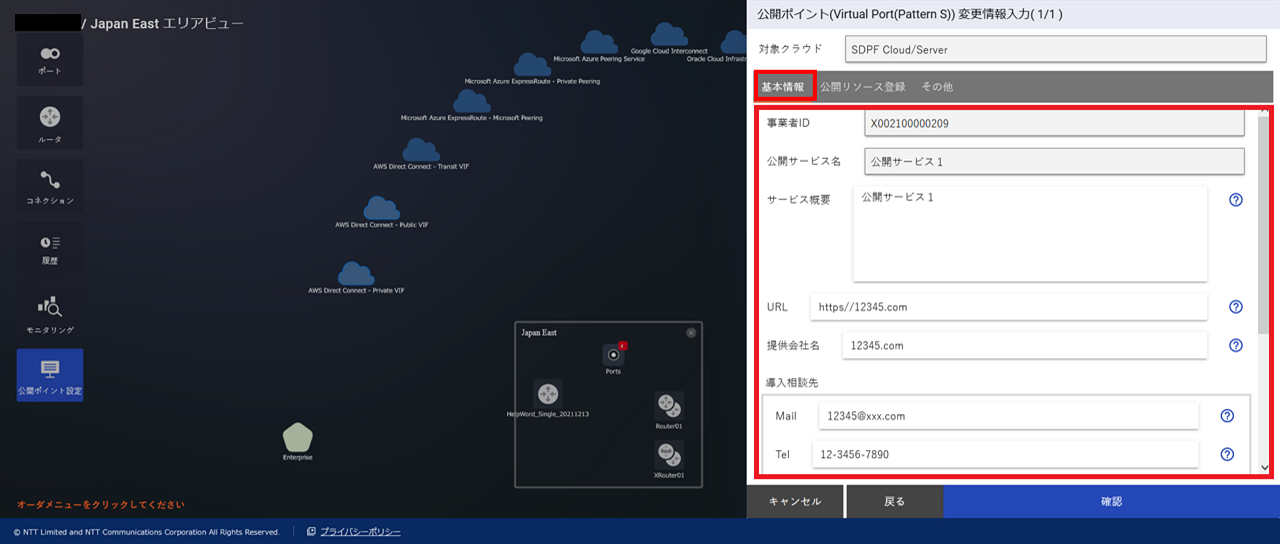Click the キャンセル button
The width and height of the screenshot is (1280, 544).
click(x=795, y=502)
